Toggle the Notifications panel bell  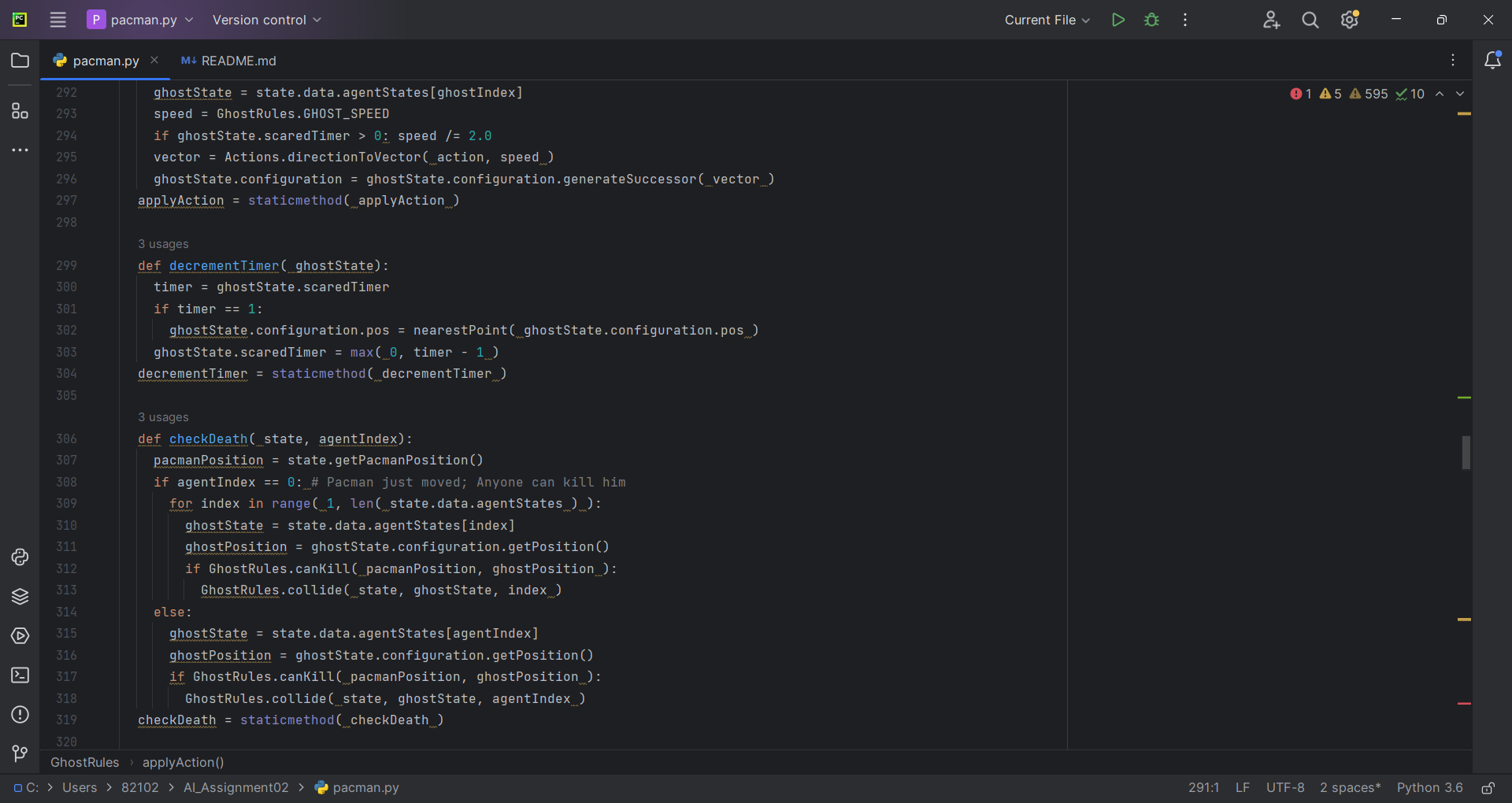1493,60
